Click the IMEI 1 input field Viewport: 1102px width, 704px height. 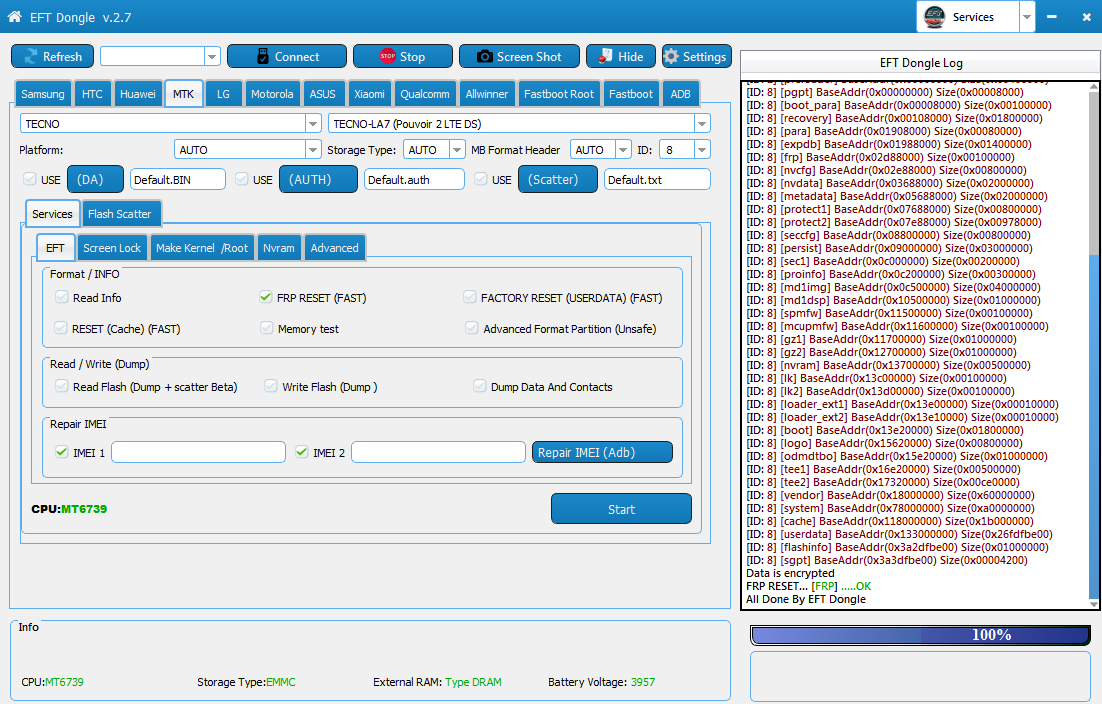coord(198,452)
